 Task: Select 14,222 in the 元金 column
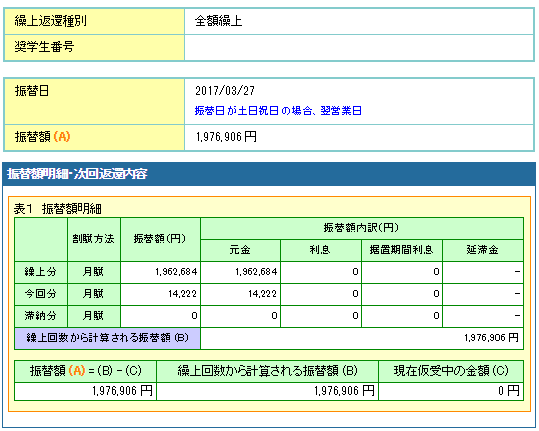263,294
